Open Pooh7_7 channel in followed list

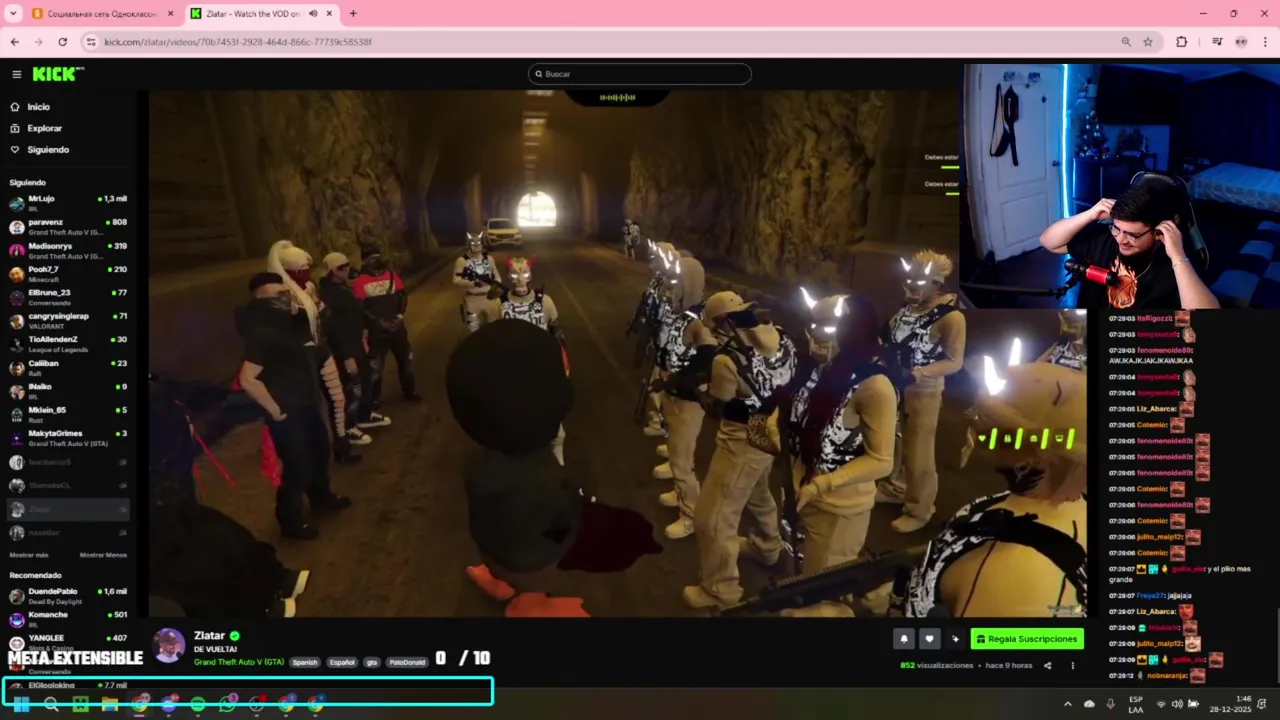point(68,273)
